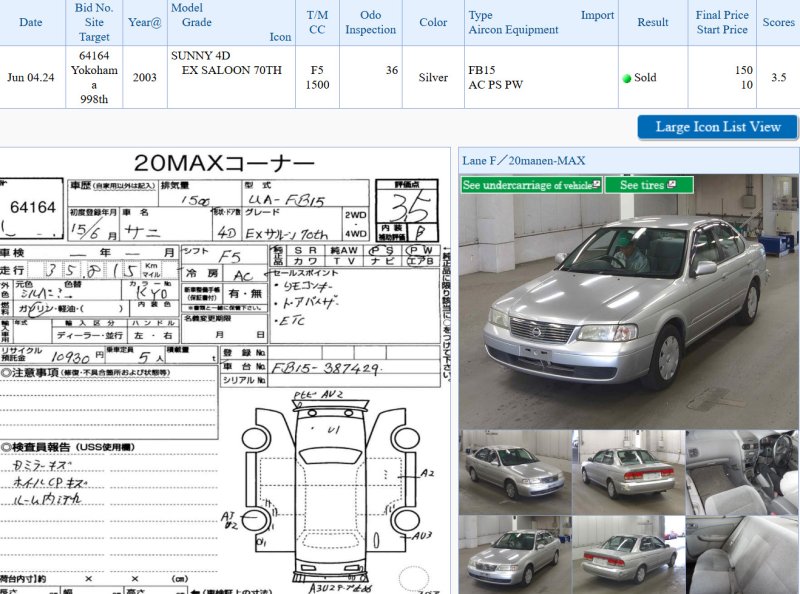The height and width of the screenshot is (594, 800).
Task: Click the Date column header
Action: tap(31, 22)
